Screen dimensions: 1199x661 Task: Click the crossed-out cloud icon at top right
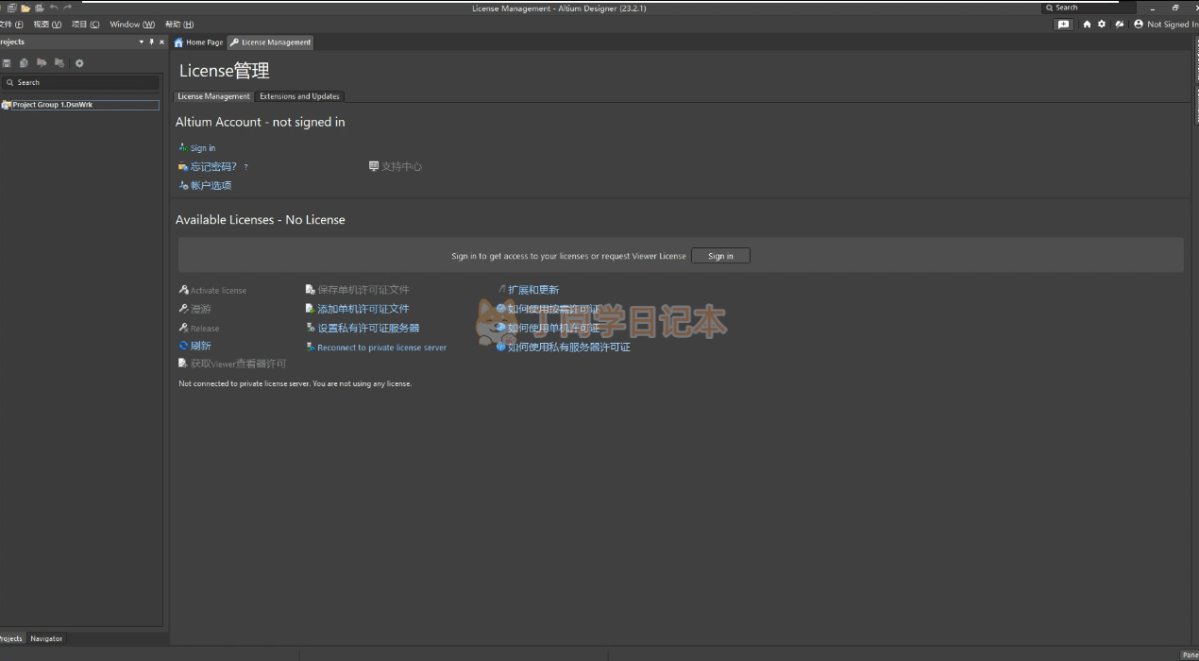click(1119, 24)
